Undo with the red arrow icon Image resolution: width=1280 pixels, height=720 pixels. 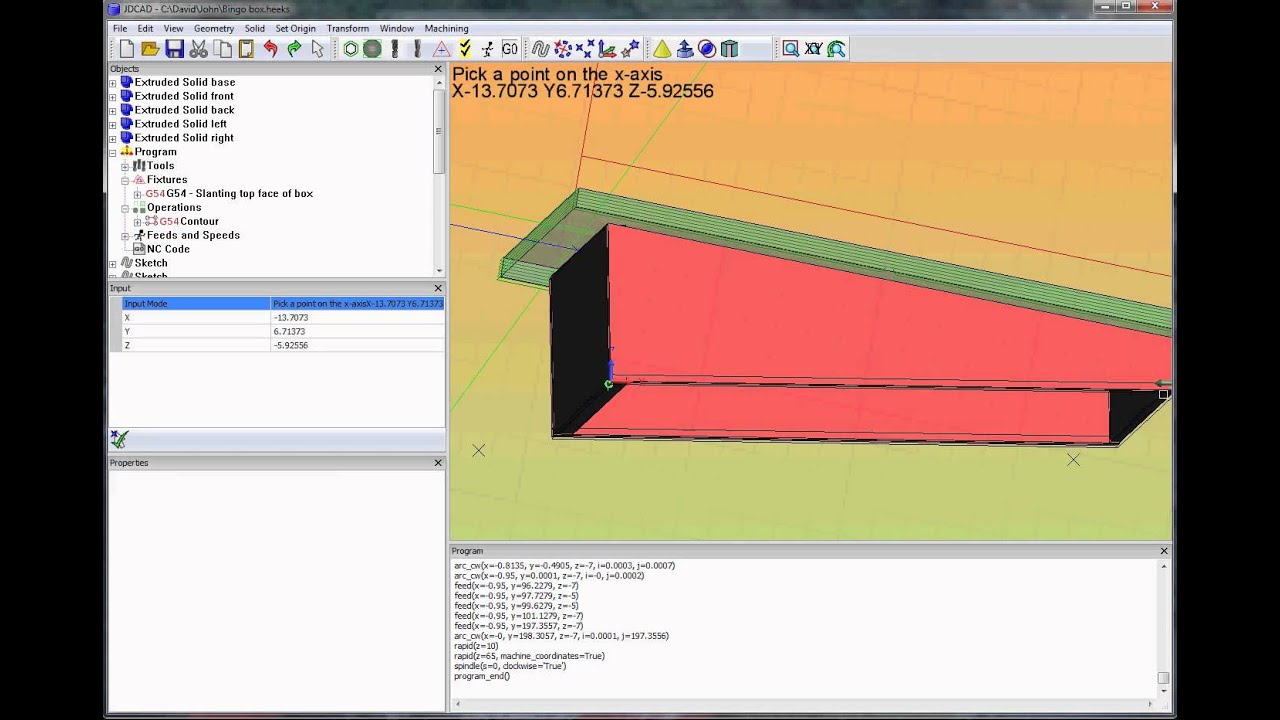(x=270, y=48)
